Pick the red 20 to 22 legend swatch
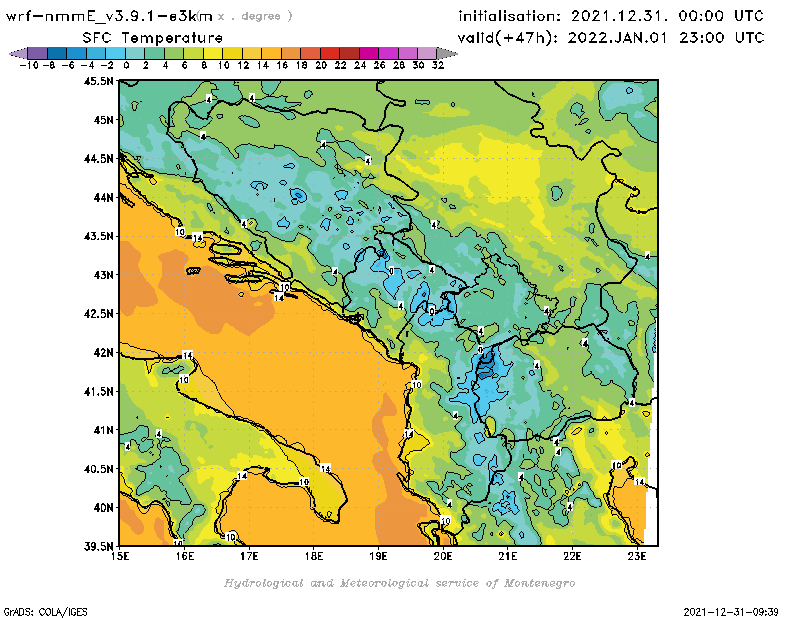 coord(330,53)
